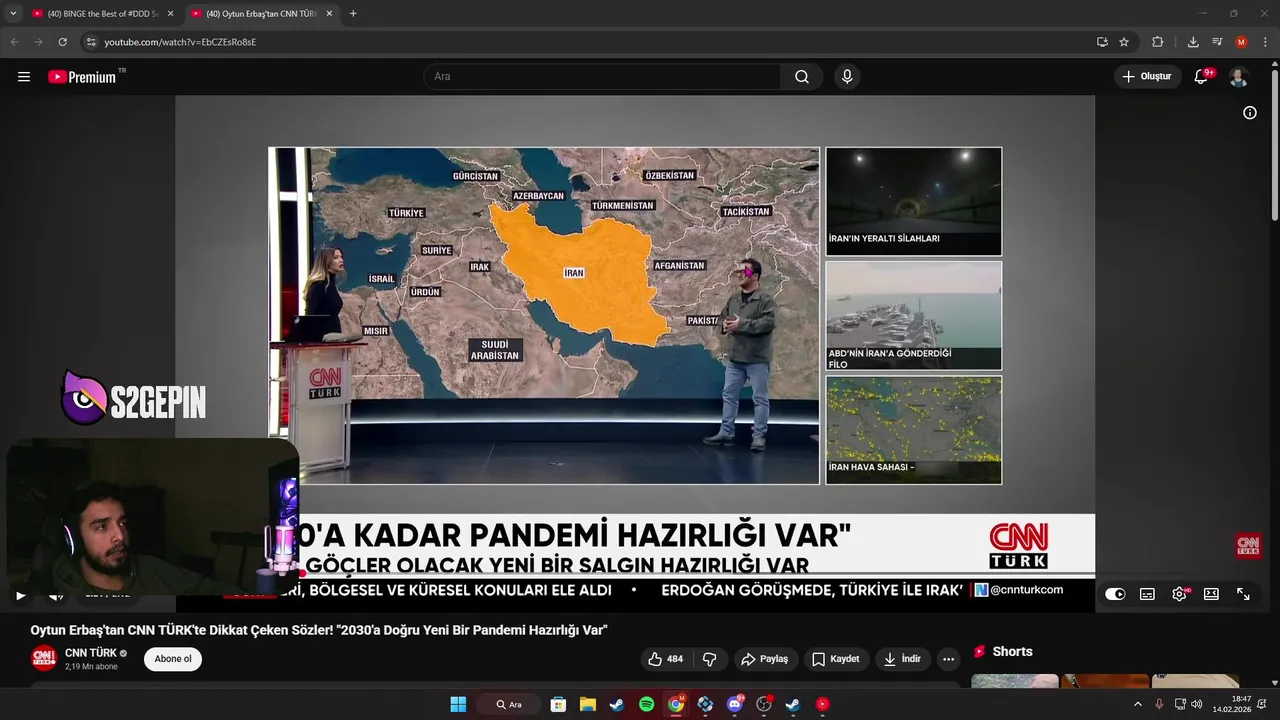Screen dimensions: 1280x720
Task: Focus the YouTube Ara search field
Action: 603,77
